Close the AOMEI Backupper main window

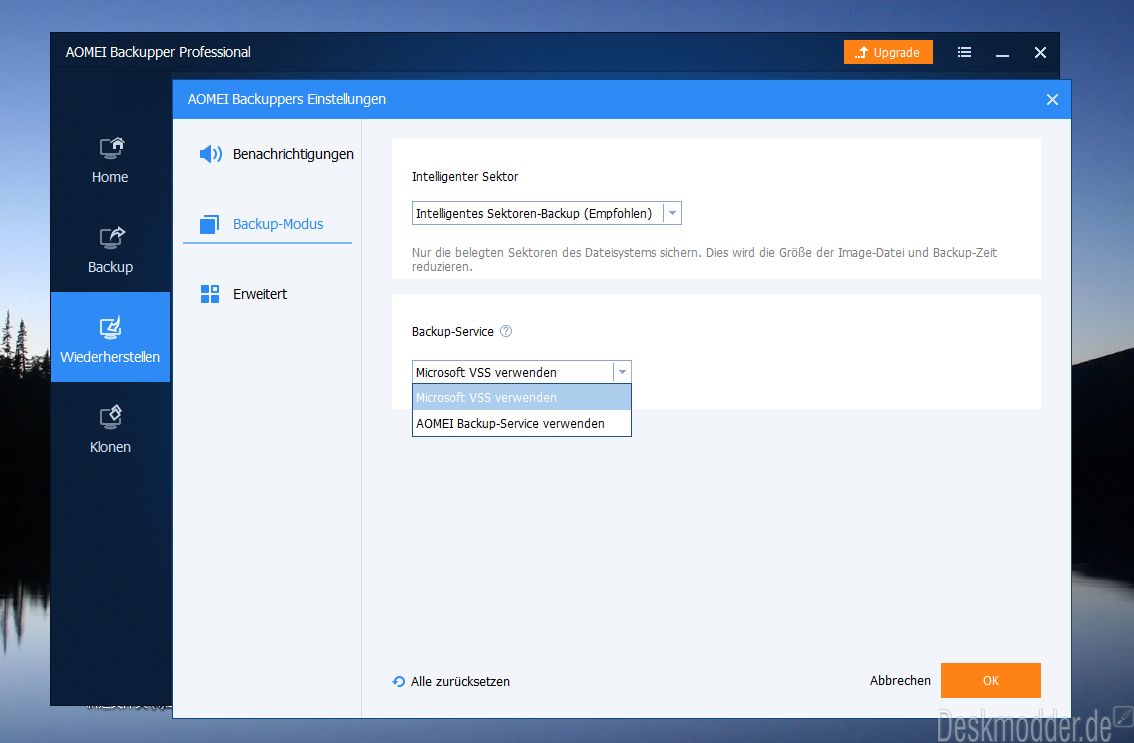tap(1040, 52)
